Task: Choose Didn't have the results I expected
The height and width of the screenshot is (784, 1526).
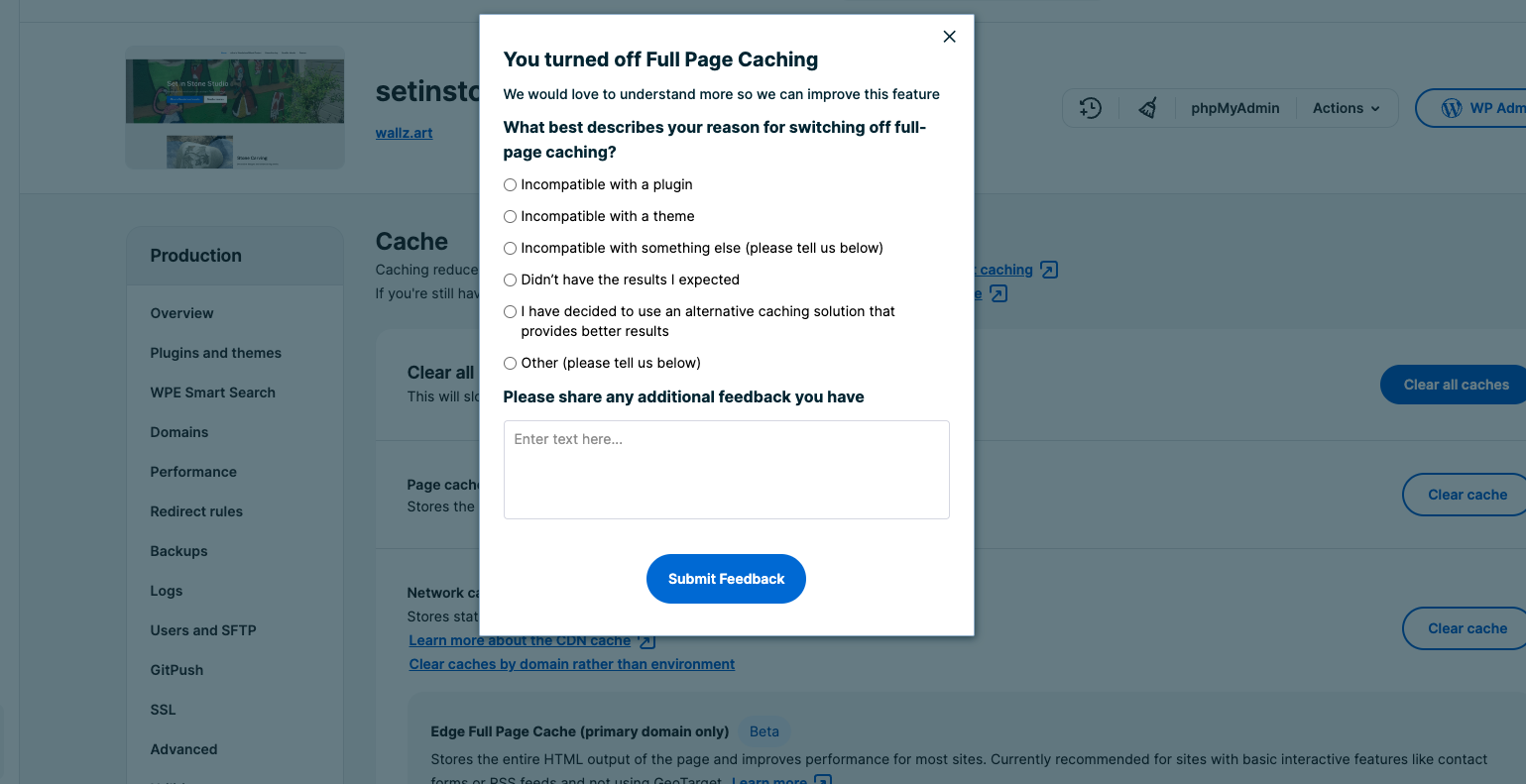Action: tap(510, 280)
